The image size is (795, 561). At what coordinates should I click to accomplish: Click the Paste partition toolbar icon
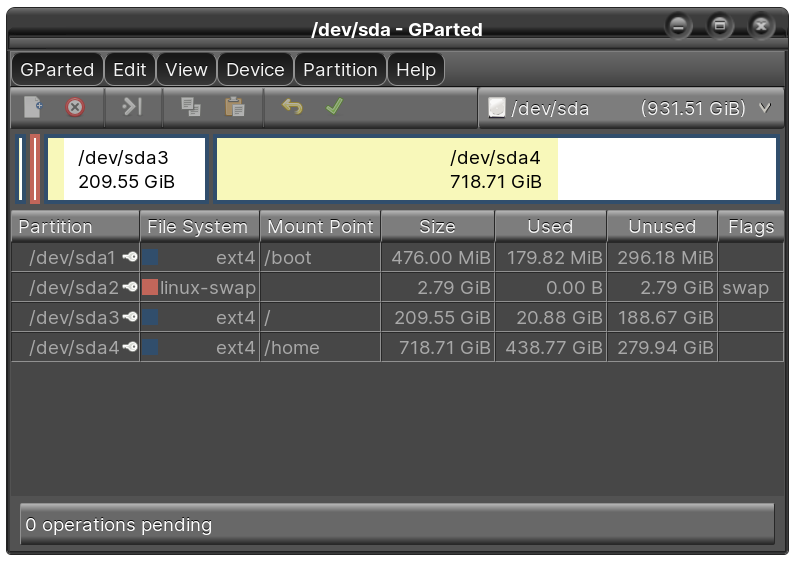point(235,107)
